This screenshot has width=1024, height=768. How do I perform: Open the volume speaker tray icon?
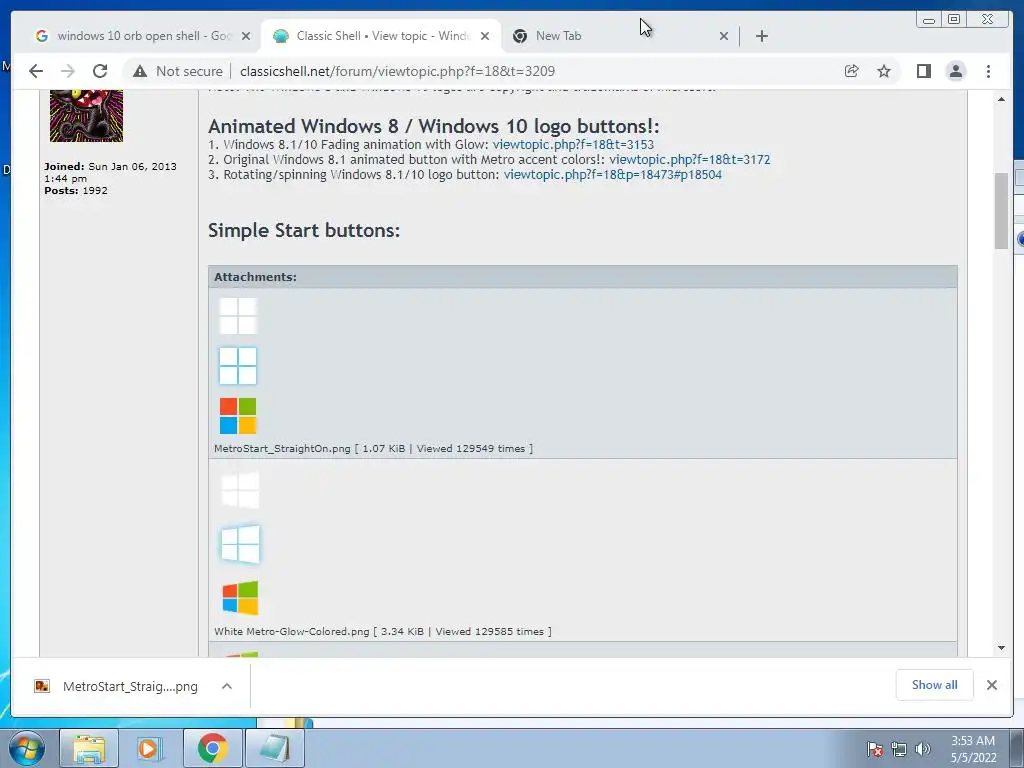click(x=923, y=750)
